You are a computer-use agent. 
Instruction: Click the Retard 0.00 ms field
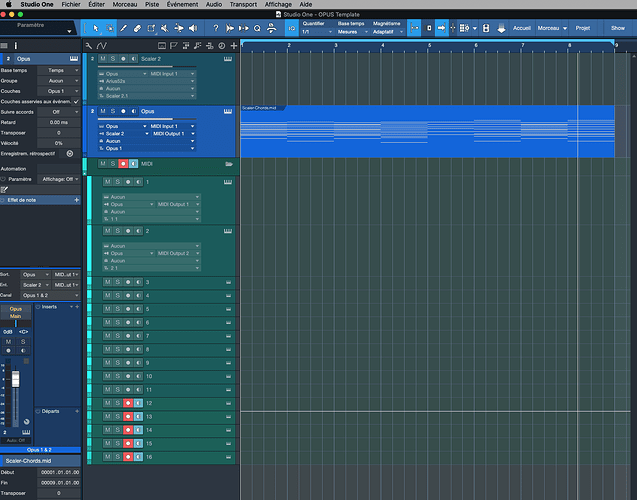coord(58,122)
